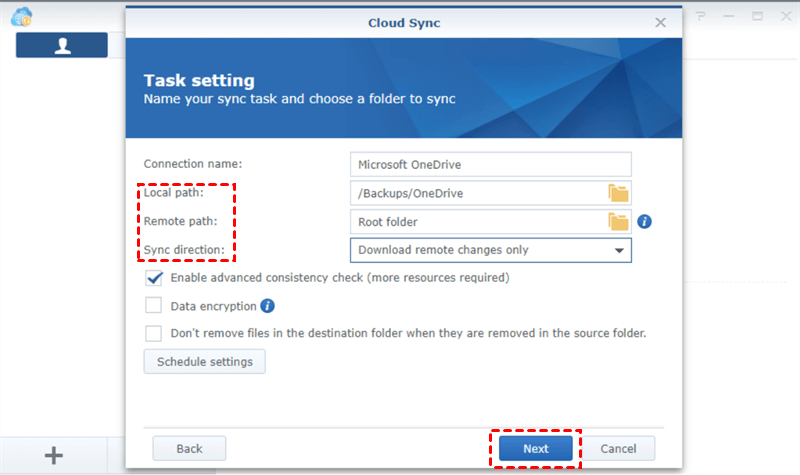The width and height of the screenshot is (800, 475).
Task: Click the Local path text field
Action: point(477,193)
